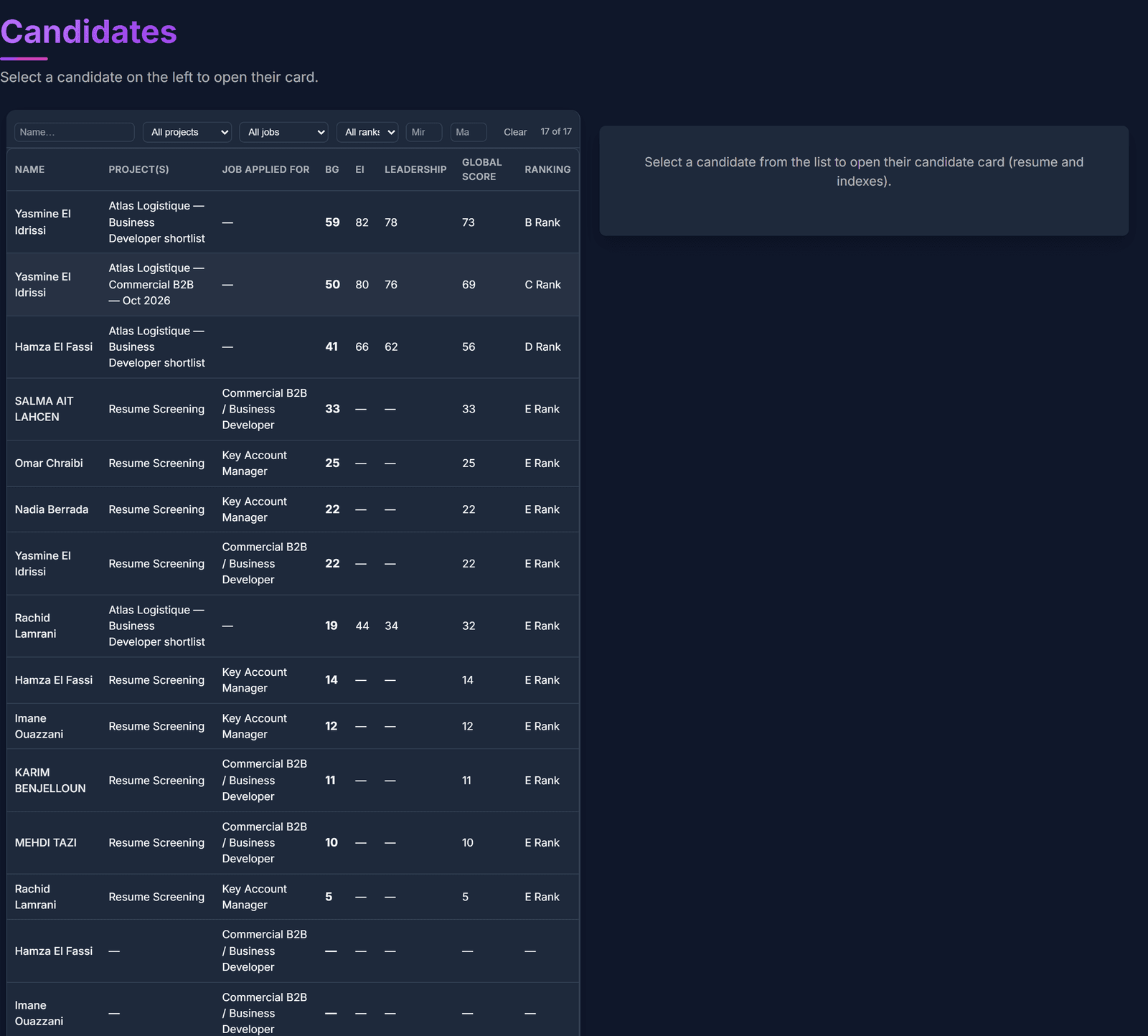The height and width of the screenshot is (1036, 1148).
Task: Open MEHDI TAZI's candidate card
Action: (293, 843)
